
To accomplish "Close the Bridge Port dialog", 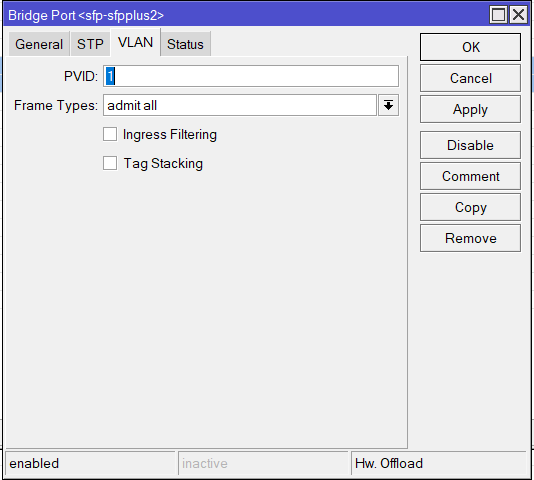I will [x=518, y=15].
